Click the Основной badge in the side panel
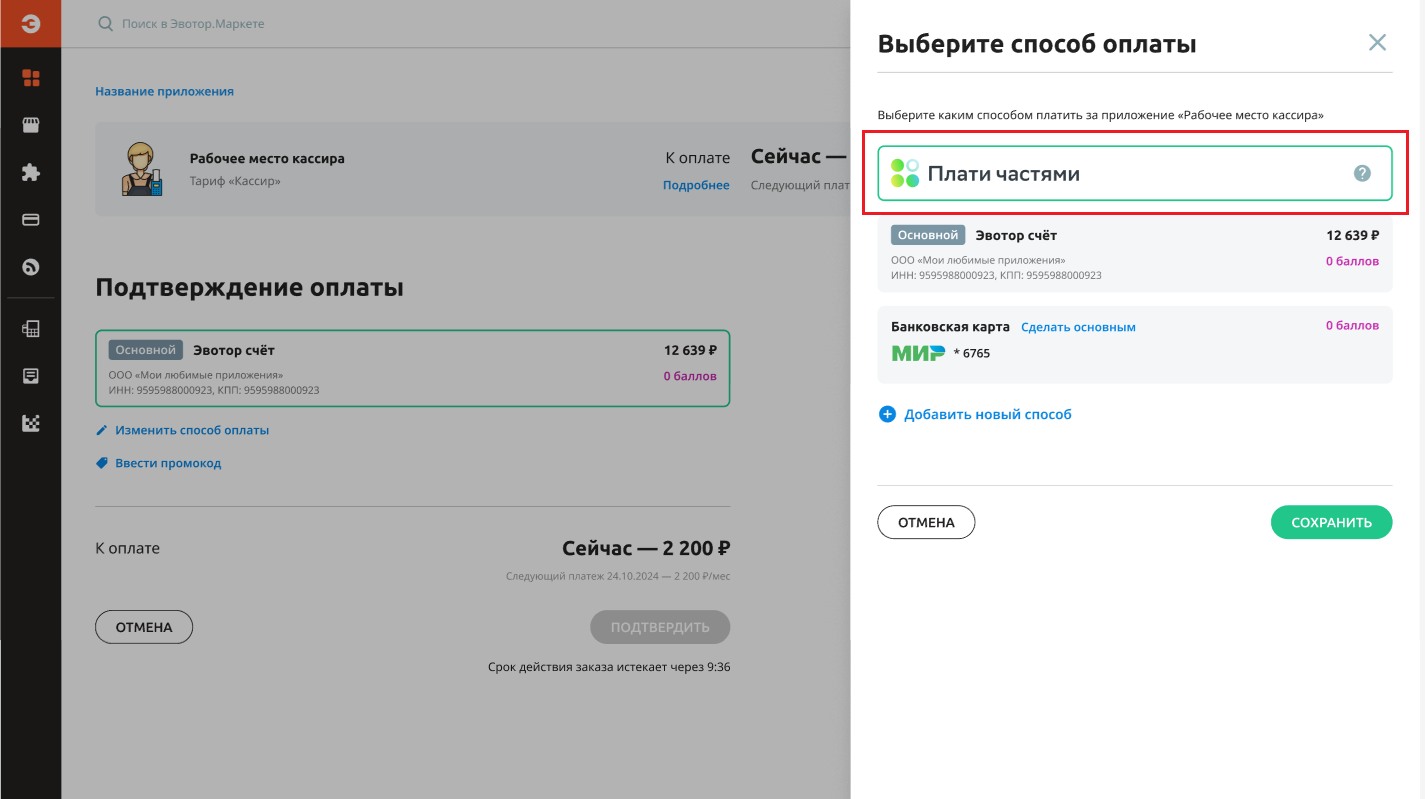Image resolution: width=1425 pixels, height=799 pixels. click(928, 235)
